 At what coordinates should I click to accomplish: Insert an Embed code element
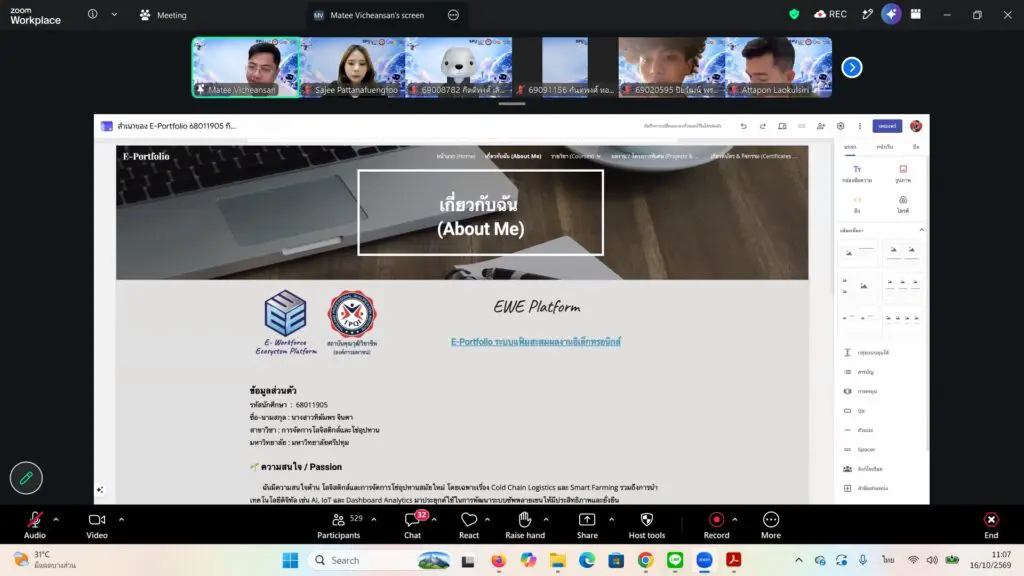[857, 204]
